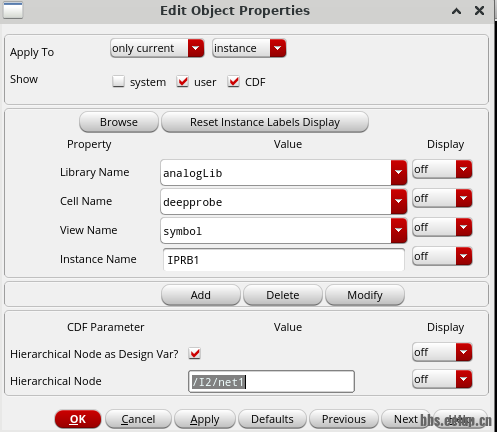This screenshot has height=432, width=497.
Task: Click the Add property button
Action: pyautogui.click(x=201, y=295)
